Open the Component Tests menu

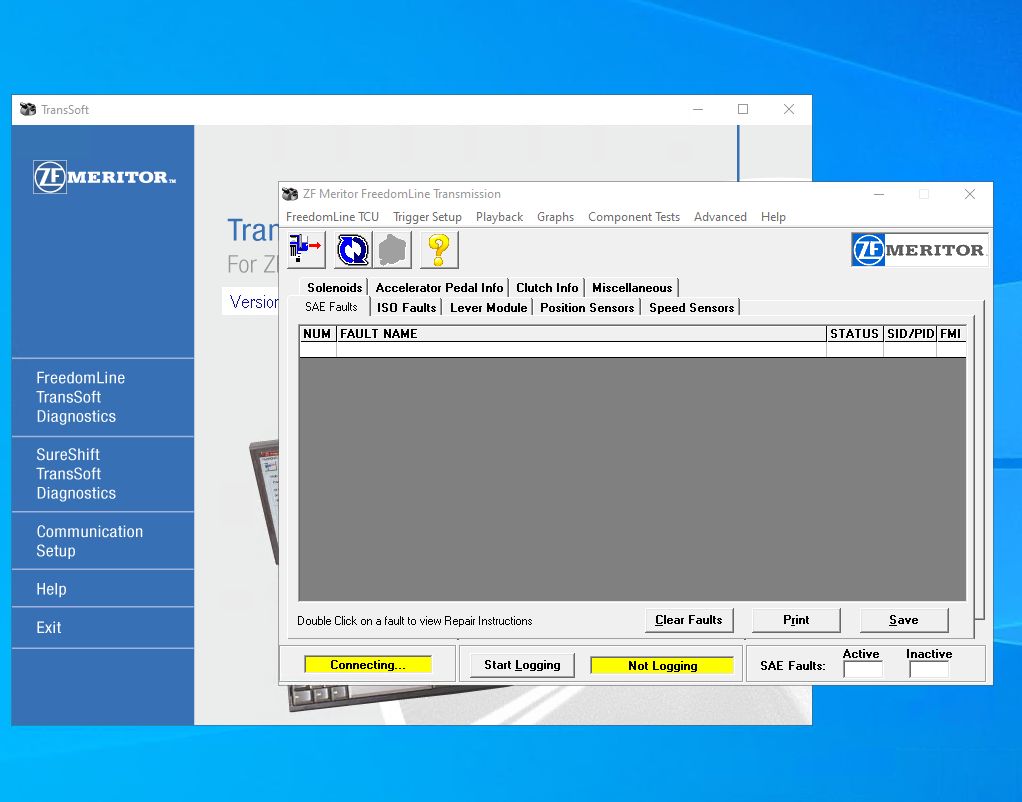pos(634,216)
